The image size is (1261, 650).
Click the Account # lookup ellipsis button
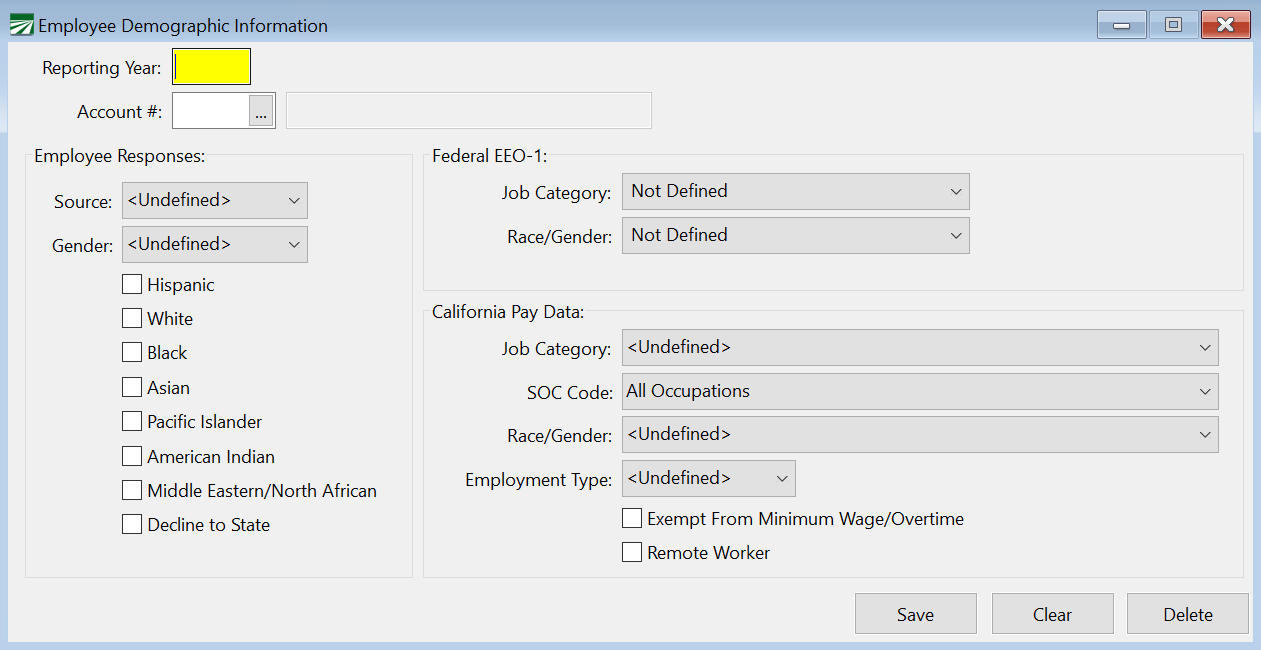click(x=261, y=111)
